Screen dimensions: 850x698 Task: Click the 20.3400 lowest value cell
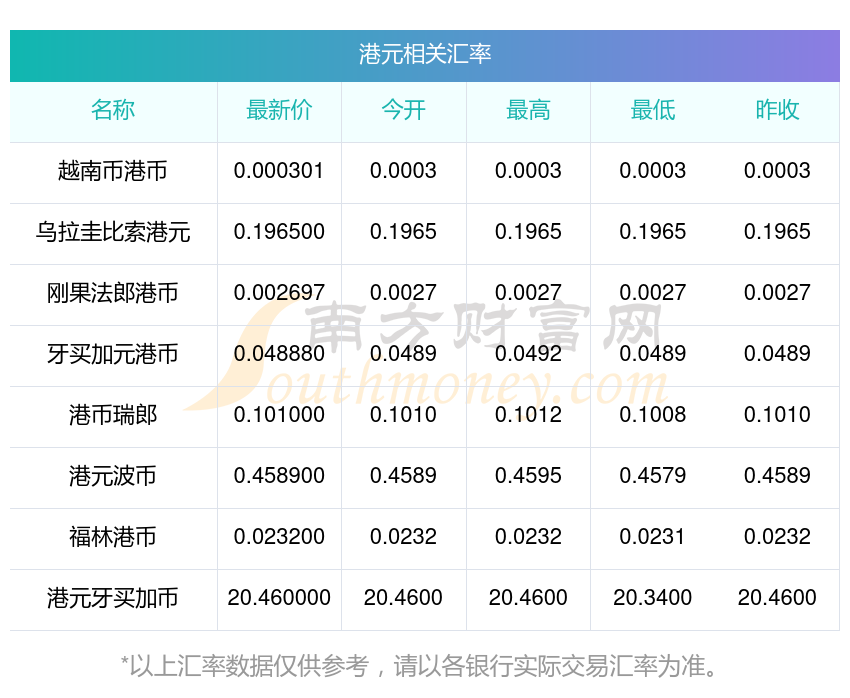(x=653, y=598)
